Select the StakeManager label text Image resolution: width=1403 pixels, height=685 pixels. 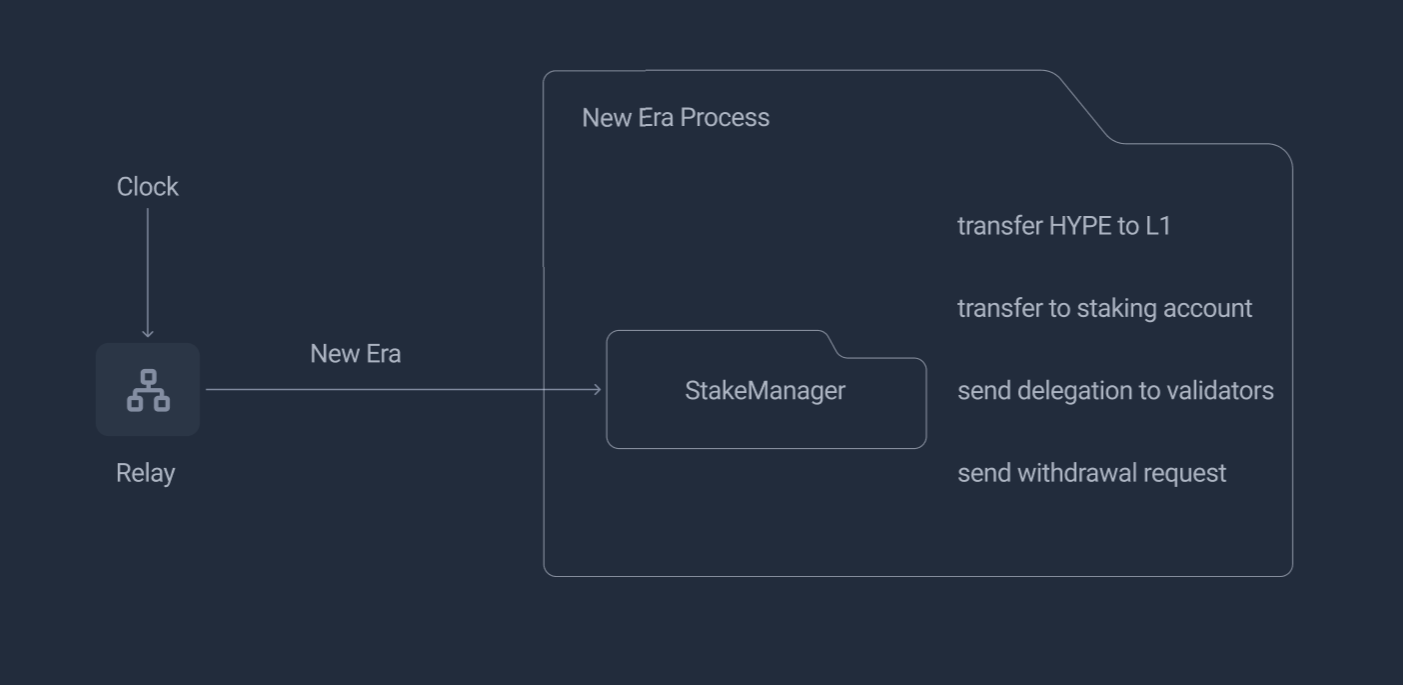tap(765, 391)
